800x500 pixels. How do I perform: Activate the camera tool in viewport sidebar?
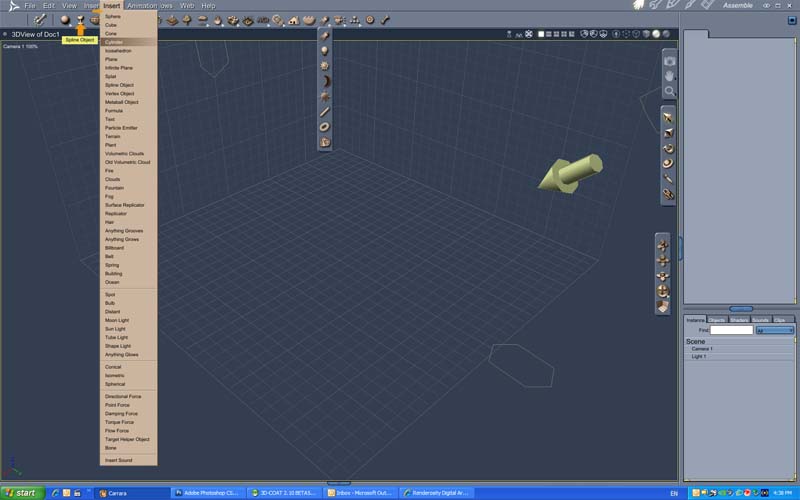pos(669,61)
